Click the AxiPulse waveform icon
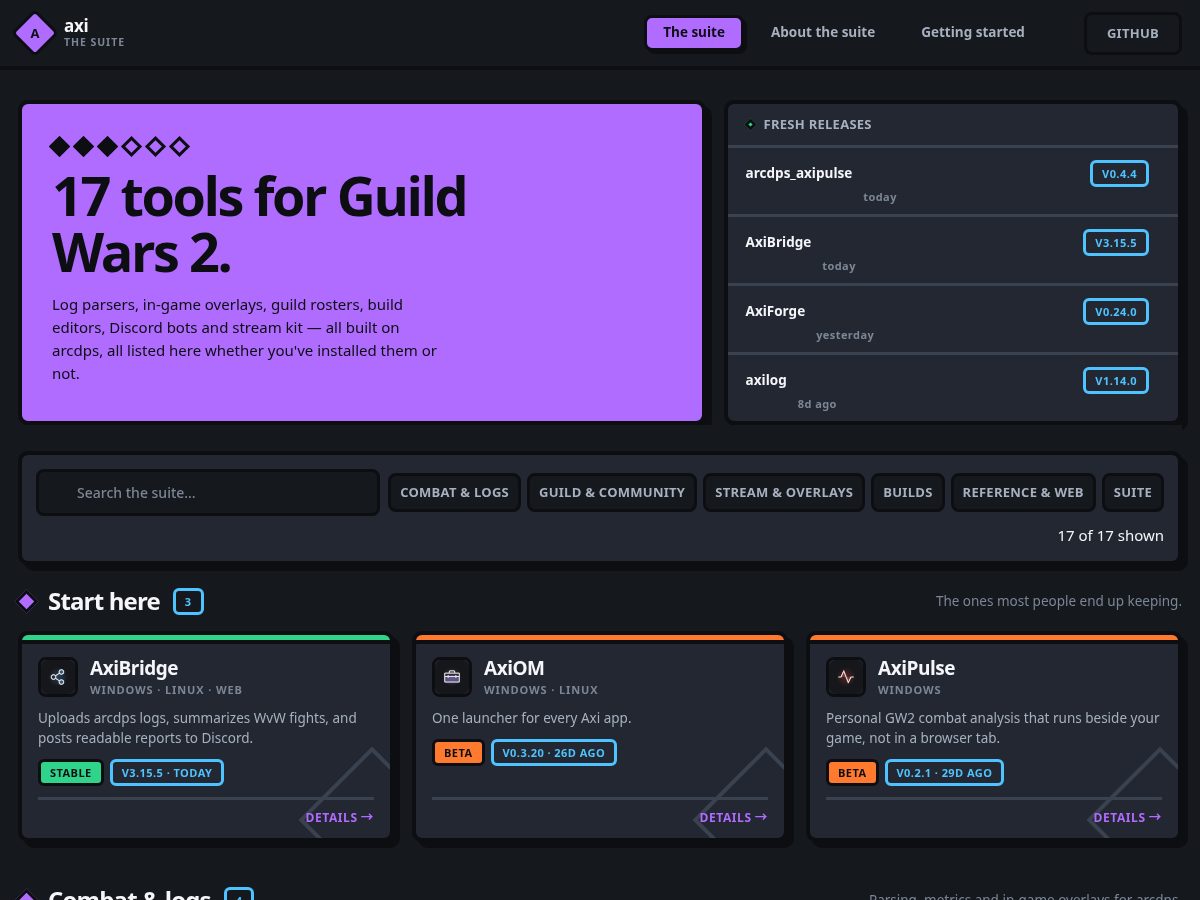This screenshot has width=1200, height=900. [846, 677]
